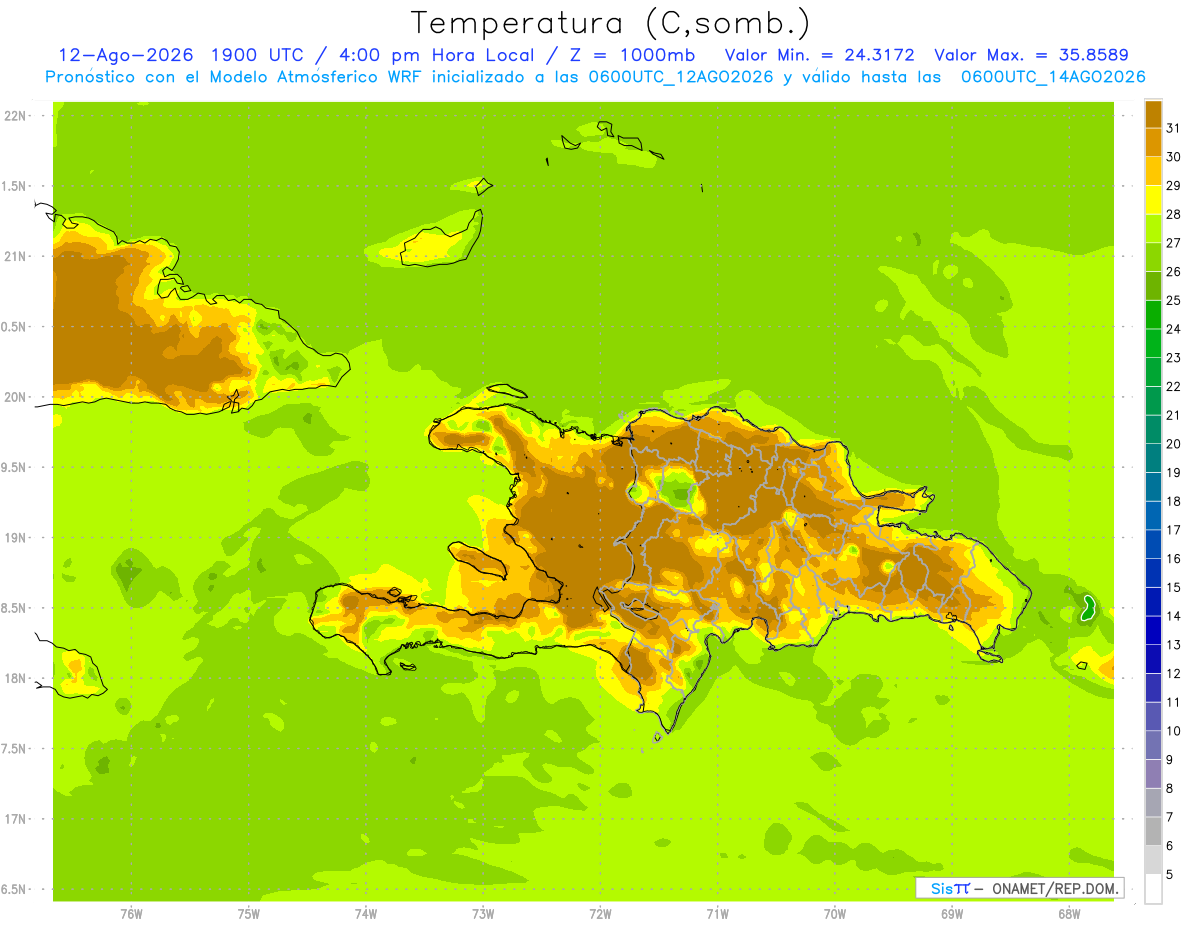Click the legend swatch between 17 and 18
Viewport: 1200px width, 927px height.
[1153, 515]
